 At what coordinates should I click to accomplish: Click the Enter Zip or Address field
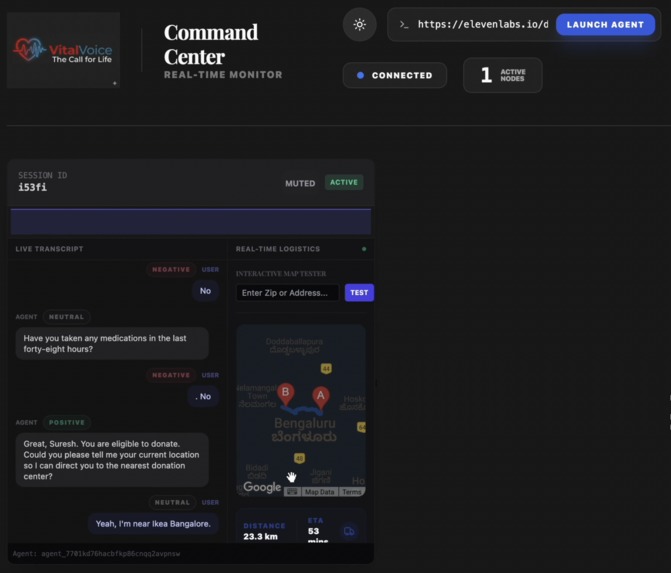coord(287,293)
